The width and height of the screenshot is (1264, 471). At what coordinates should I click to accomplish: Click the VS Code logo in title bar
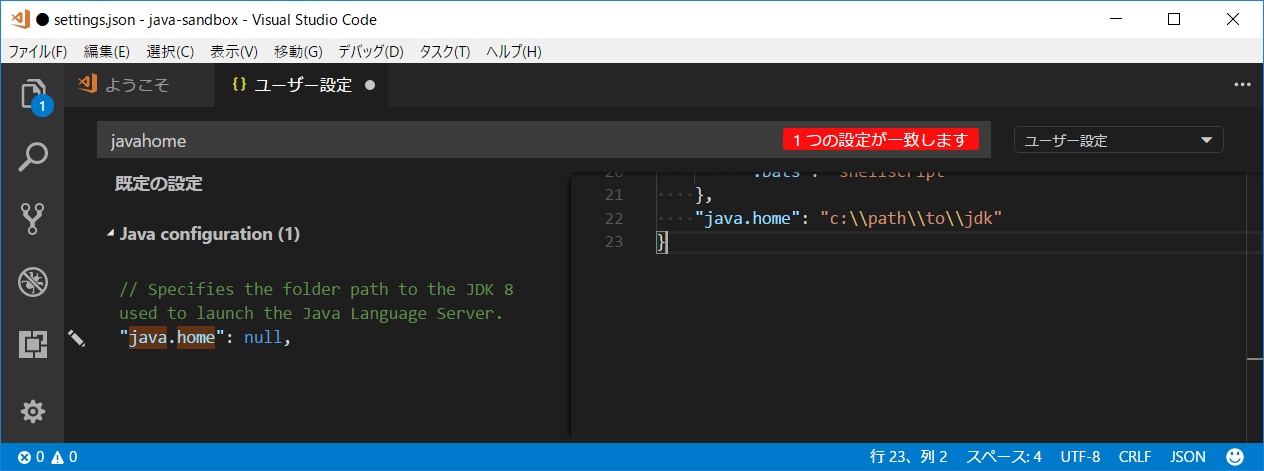click(x=19, y=19)
